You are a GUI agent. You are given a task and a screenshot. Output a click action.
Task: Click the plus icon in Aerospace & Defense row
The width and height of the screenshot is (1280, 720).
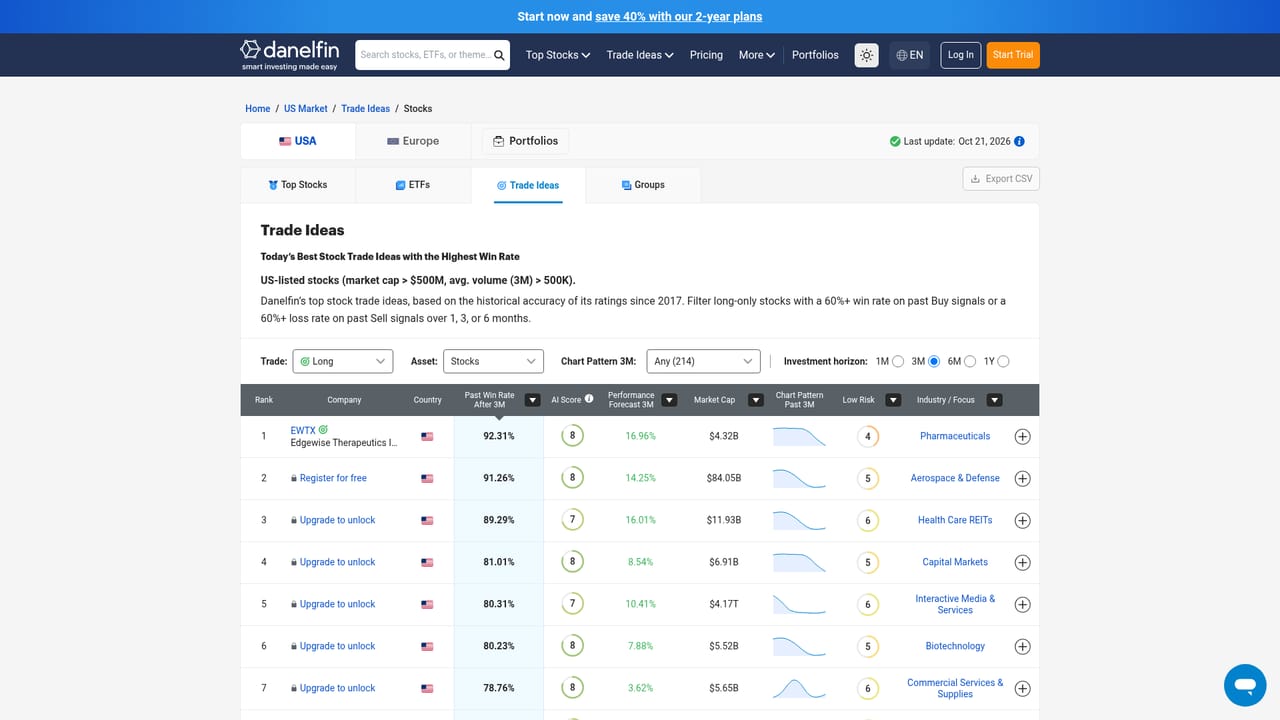pos(1022,478)
